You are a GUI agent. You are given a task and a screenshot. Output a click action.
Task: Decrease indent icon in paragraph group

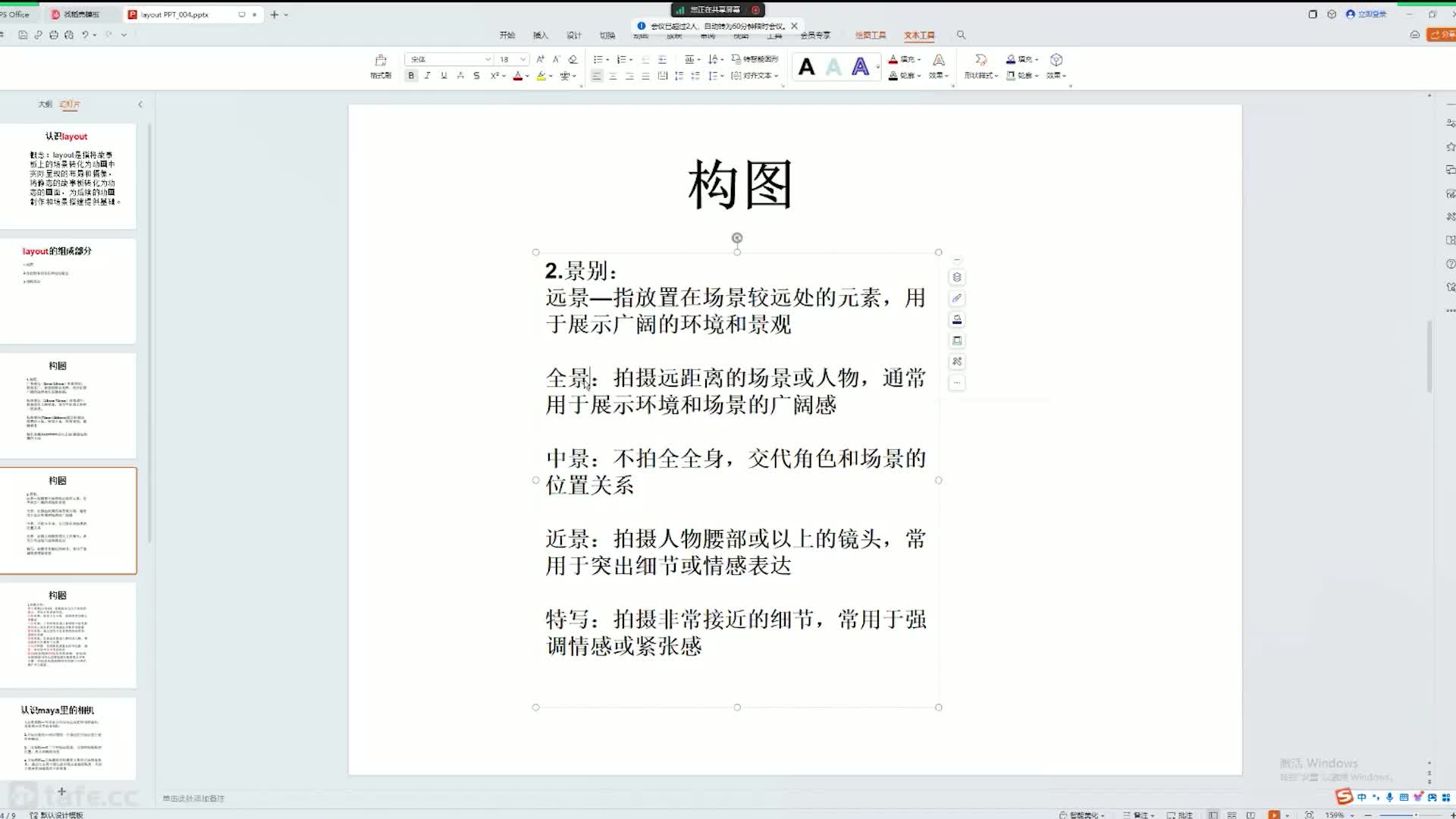pyautogui.click(x=645, y=59)
